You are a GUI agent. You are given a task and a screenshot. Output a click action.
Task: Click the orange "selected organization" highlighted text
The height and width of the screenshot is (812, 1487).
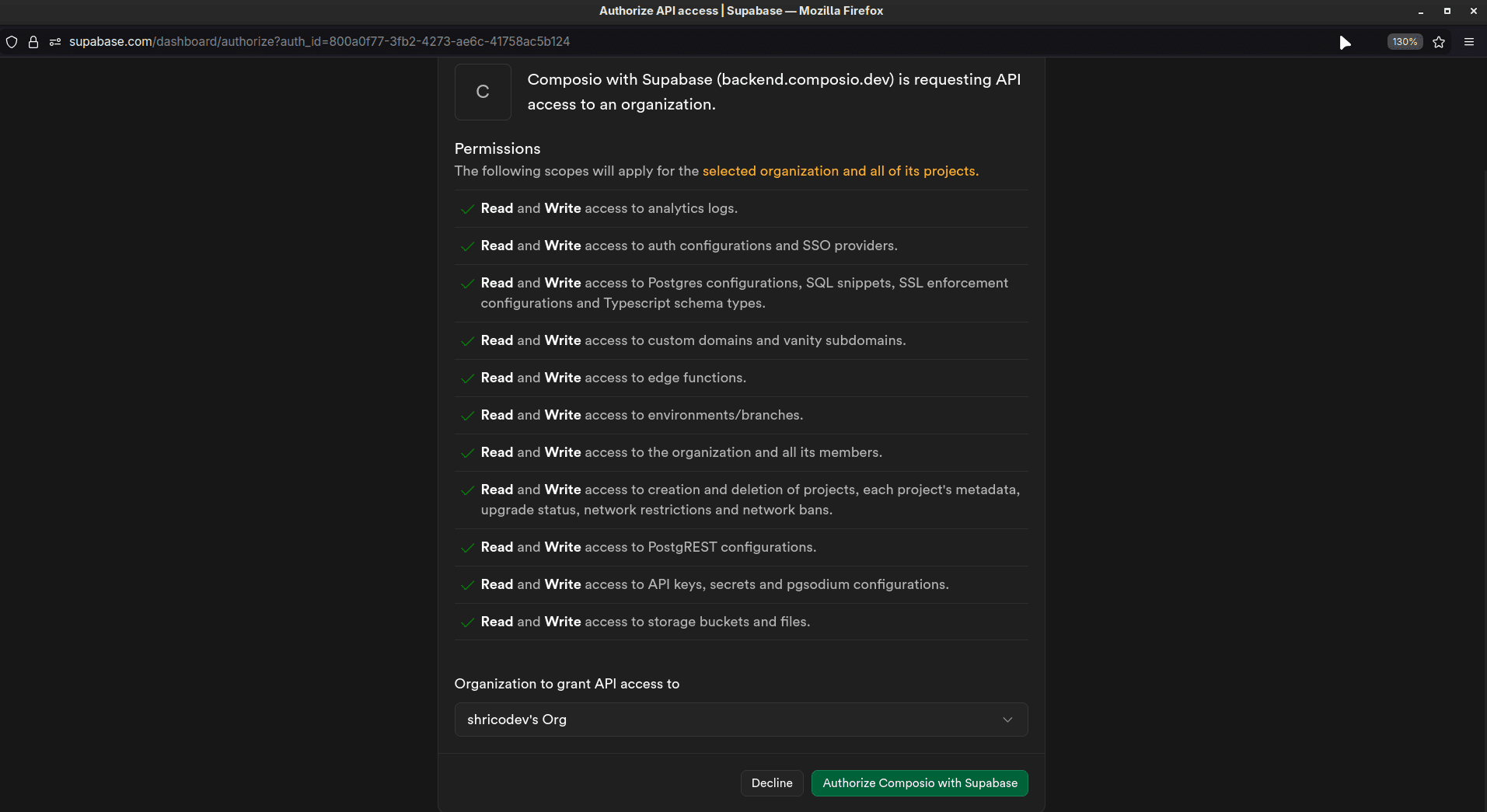pyautogui.click(x=840, y=171)
